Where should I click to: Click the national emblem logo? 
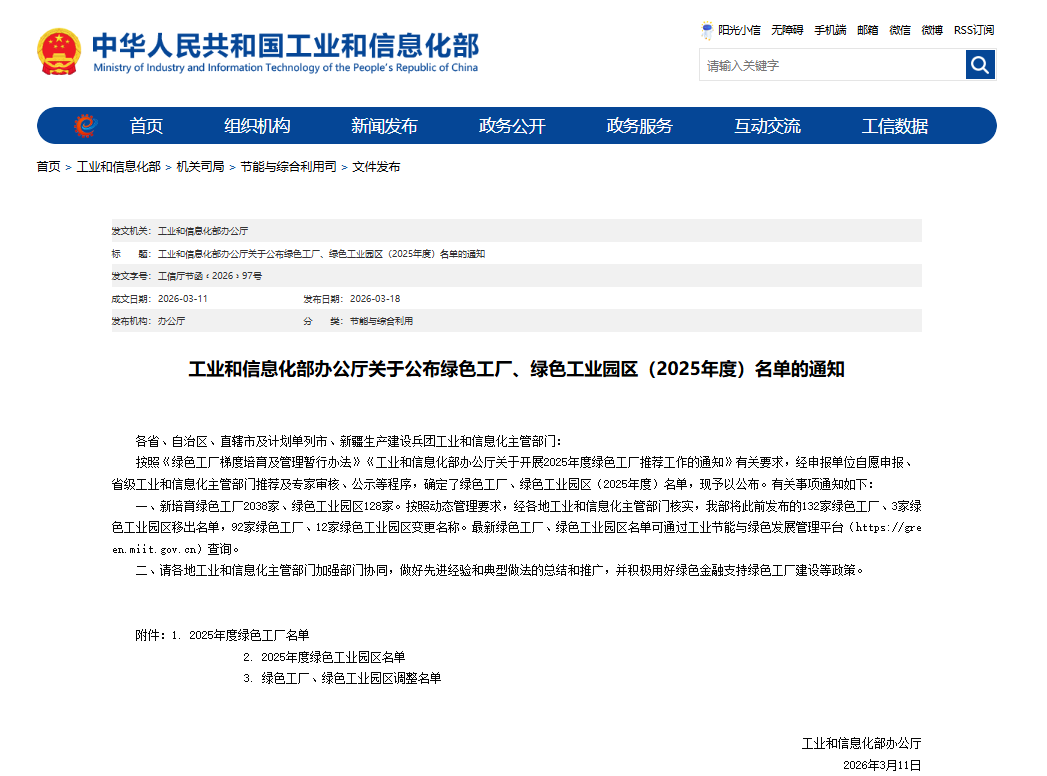[x=60, y=51]
